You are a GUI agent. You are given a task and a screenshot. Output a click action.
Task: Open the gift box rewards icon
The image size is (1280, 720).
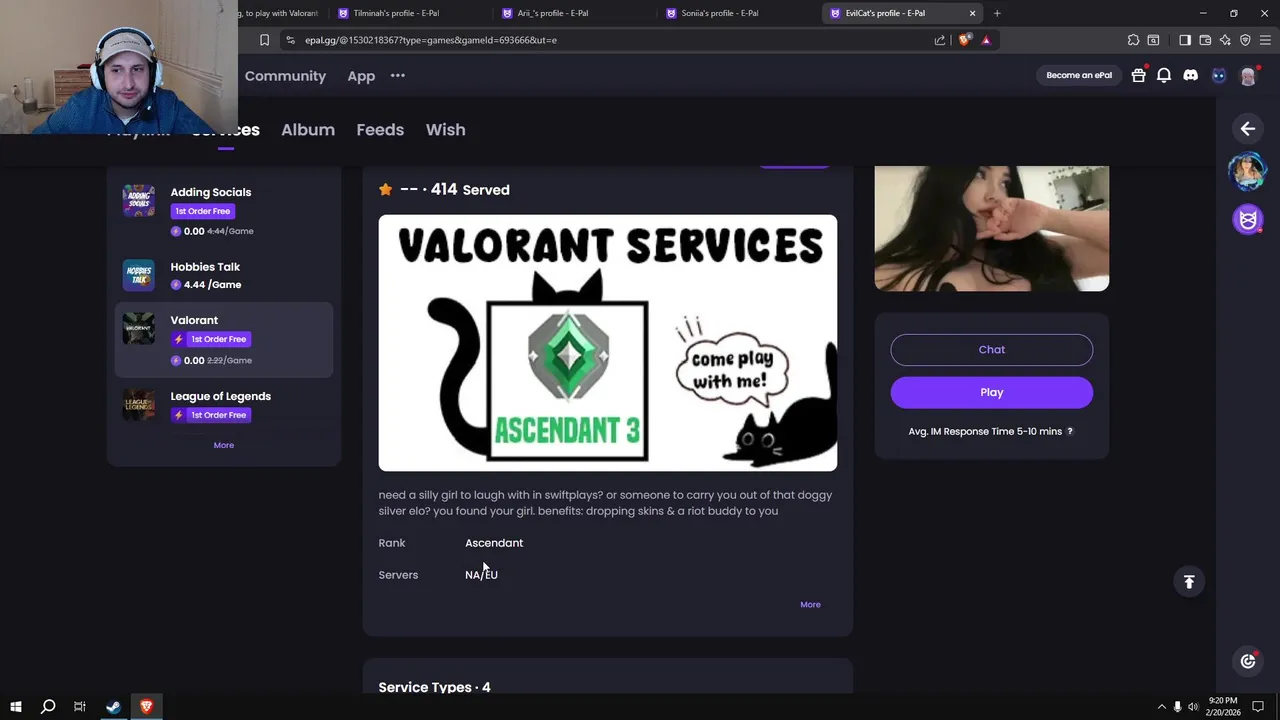(x=1138, y=75)
